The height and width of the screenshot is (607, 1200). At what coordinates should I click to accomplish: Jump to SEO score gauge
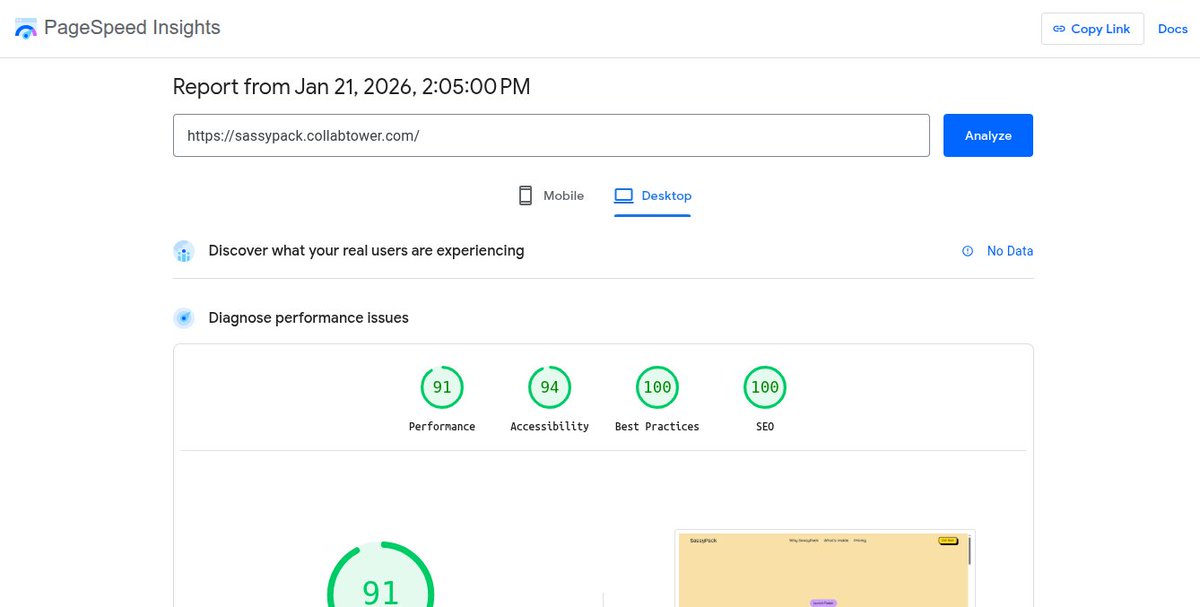(764, 387)
